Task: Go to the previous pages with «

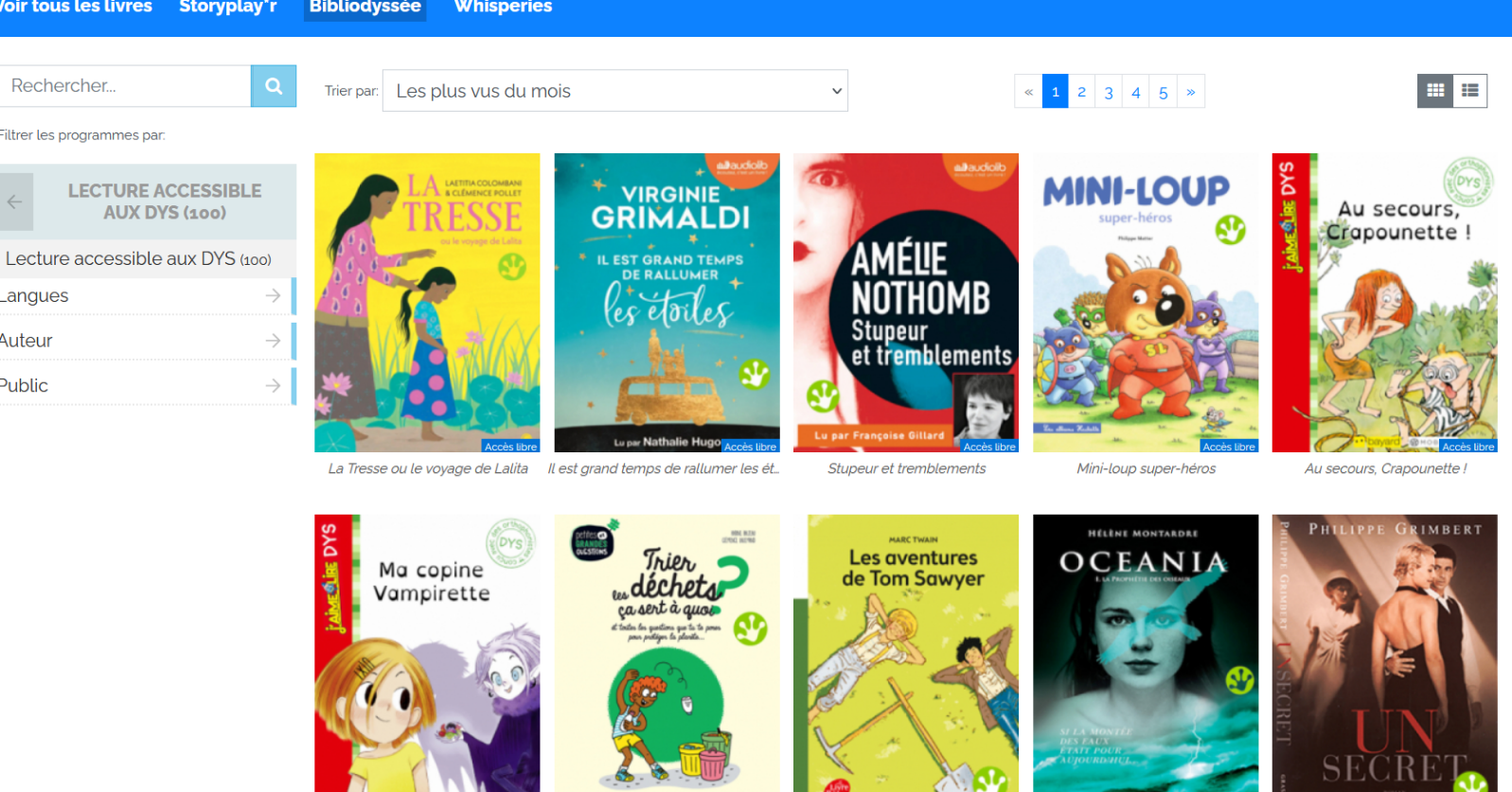Action: tap(1028, 92)
